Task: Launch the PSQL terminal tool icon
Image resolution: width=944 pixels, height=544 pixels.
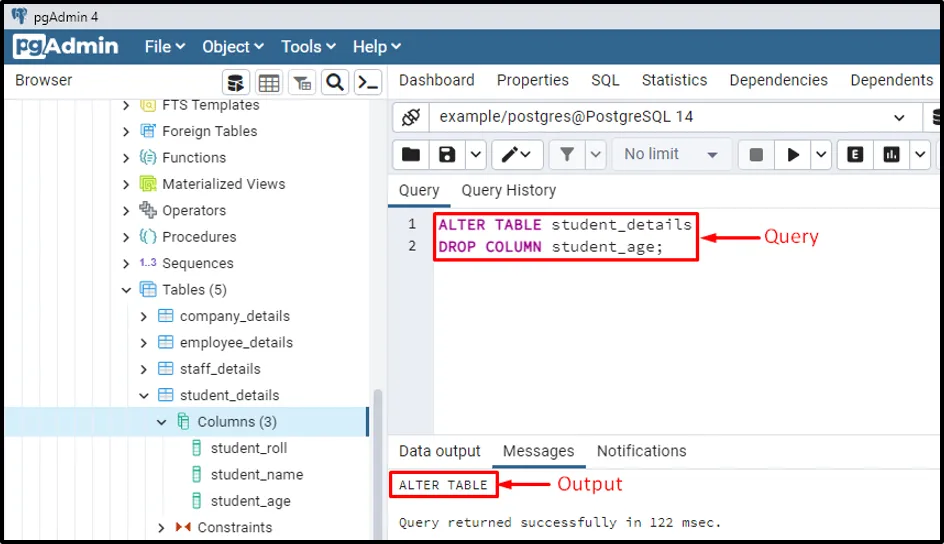Action: point(368,81)
